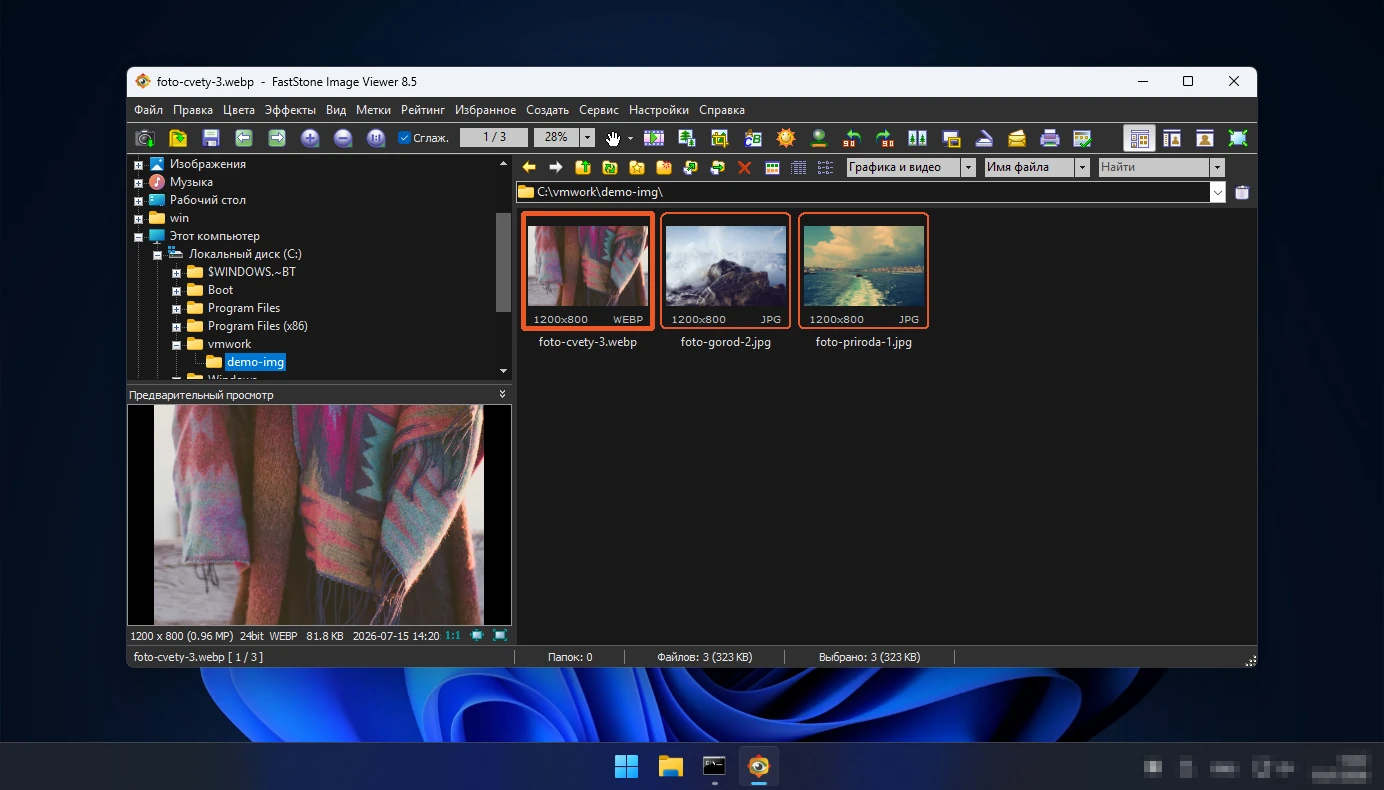This screenshot has height=790, width=1384.
Task: Open the Crop Board tool
Action: click(x=720, y=138)
